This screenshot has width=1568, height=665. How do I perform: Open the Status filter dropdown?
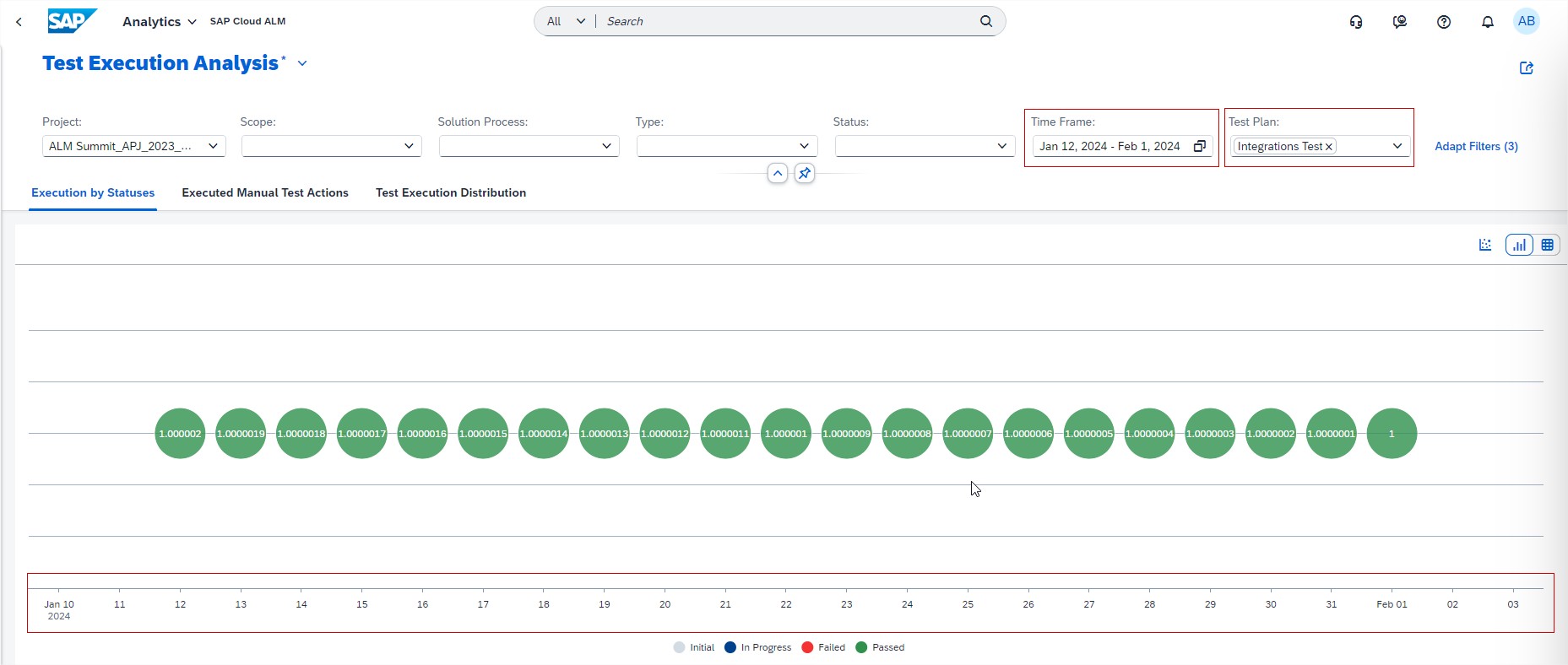click(1001, 146)
